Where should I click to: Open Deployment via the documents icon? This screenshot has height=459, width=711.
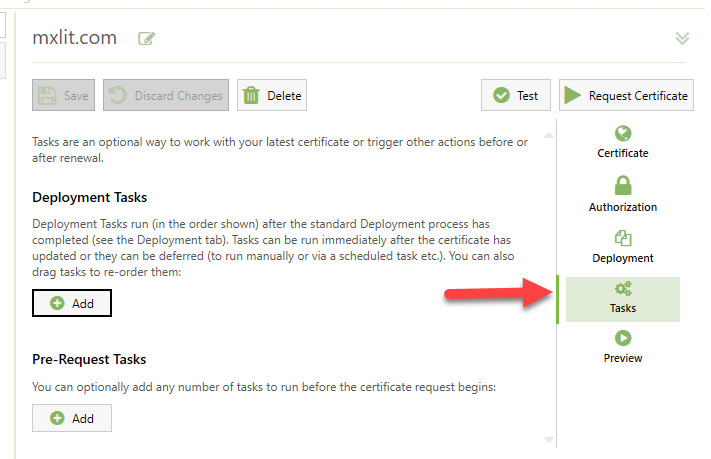click(x=623, y=237)
